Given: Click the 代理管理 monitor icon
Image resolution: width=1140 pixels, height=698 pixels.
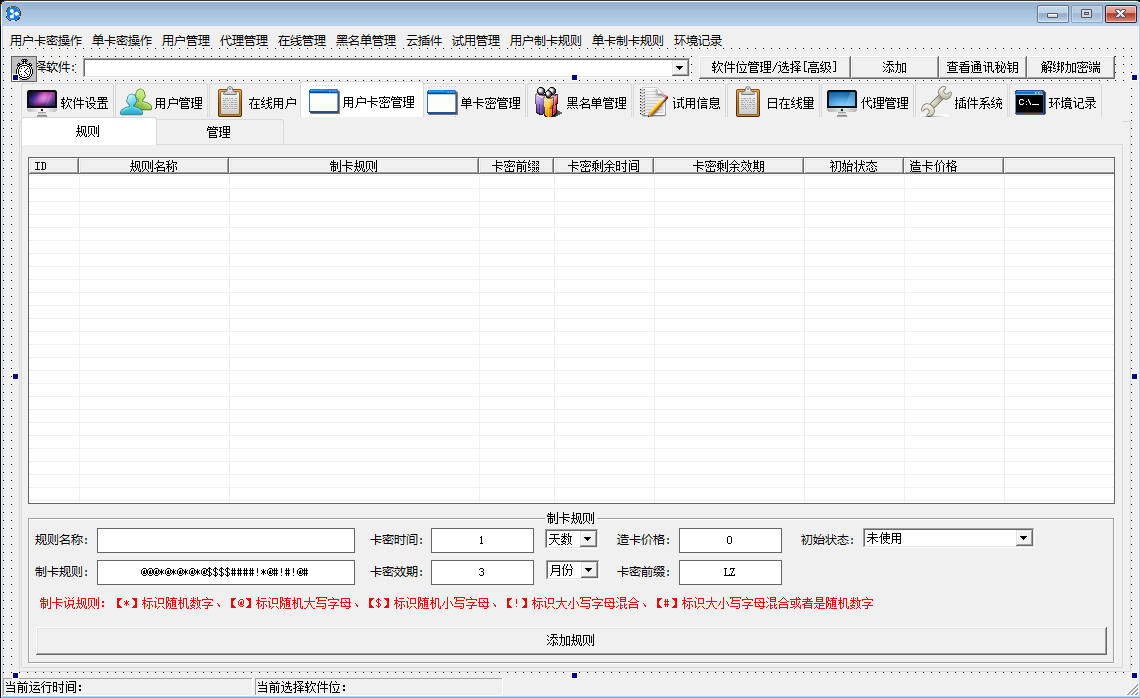Looking at the screenshot, I should [841, 102].
